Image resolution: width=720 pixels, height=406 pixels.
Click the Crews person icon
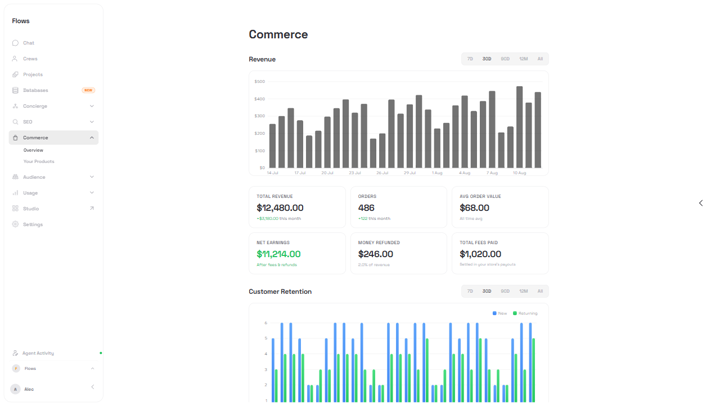point(15,59)
